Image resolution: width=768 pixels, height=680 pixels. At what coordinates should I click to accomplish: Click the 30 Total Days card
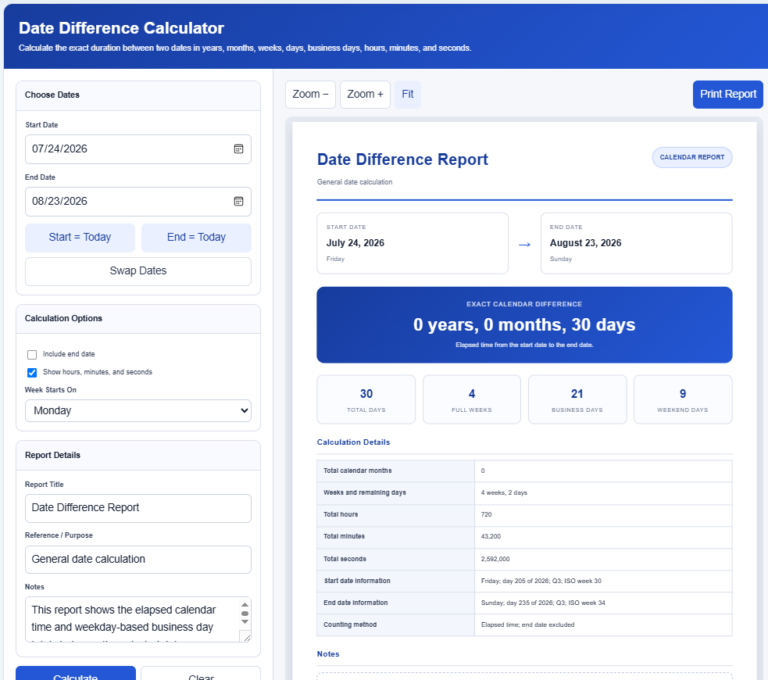pyautogui.click(x=366, y=400)
